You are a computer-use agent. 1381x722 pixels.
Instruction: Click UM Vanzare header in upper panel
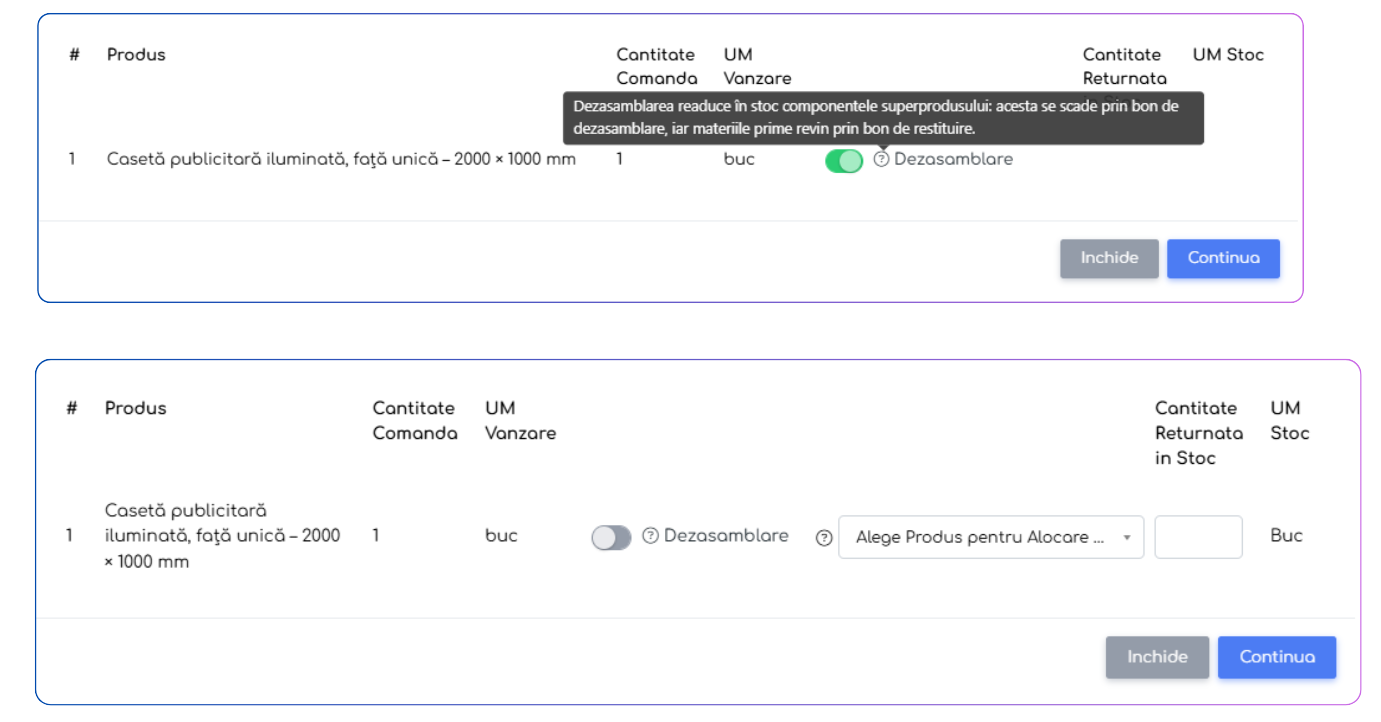pos(757,67)
